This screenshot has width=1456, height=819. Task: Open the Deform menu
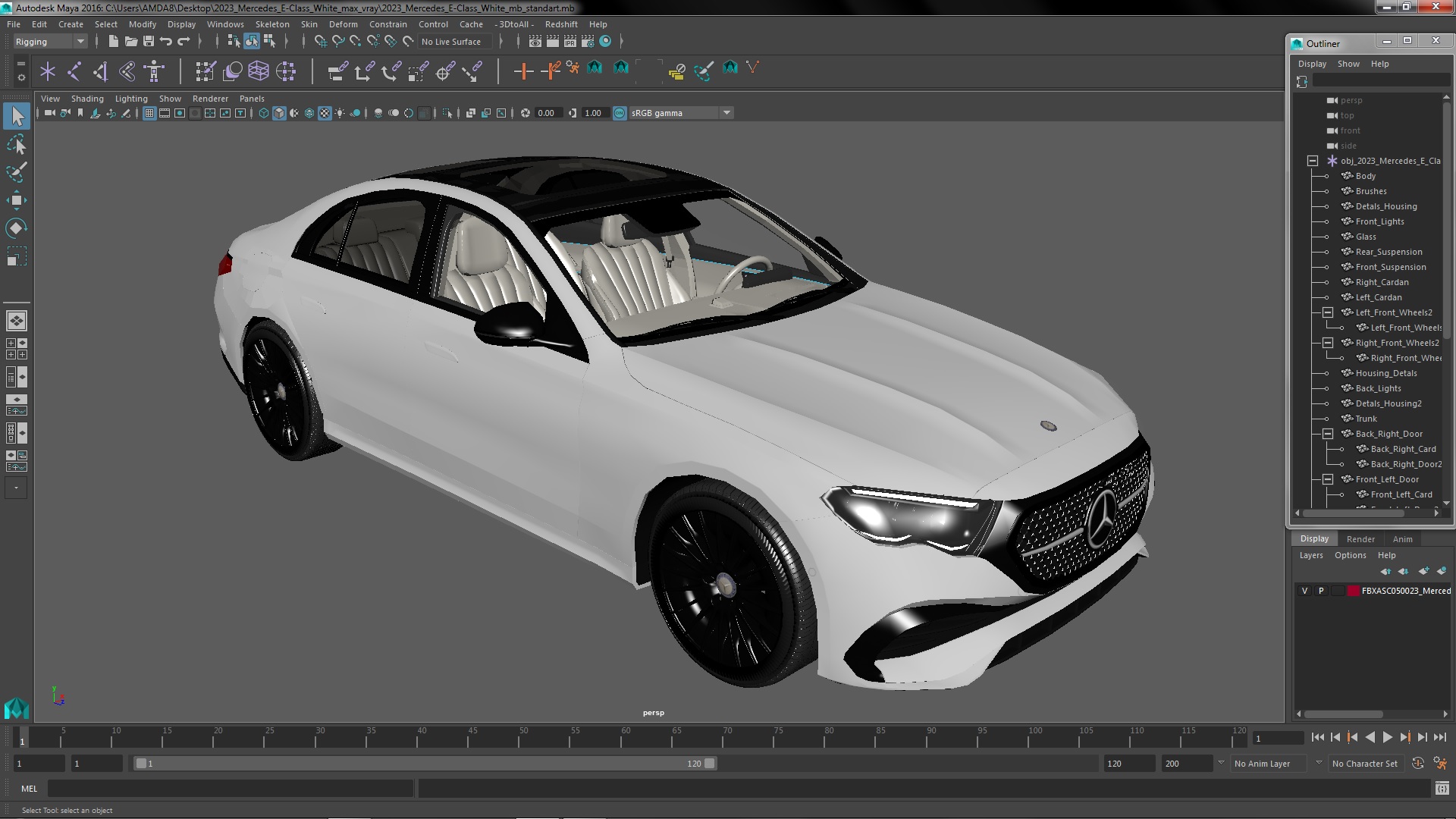(343, 24)
